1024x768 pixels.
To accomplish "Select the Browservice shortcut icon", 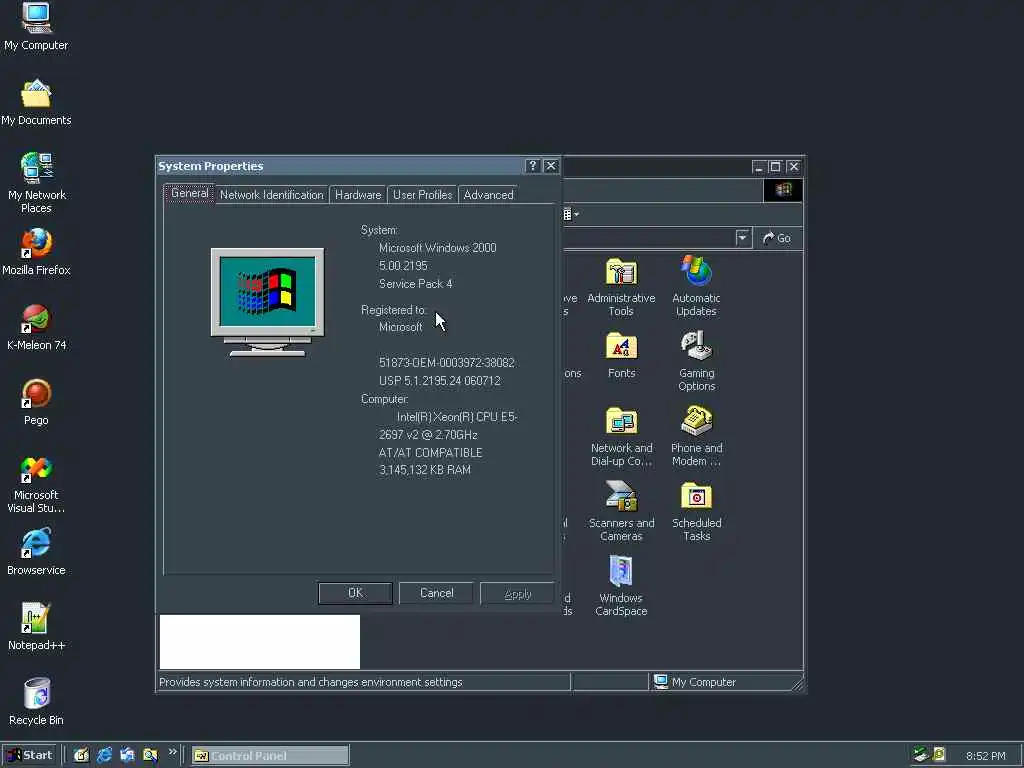I will pos(37,552).
